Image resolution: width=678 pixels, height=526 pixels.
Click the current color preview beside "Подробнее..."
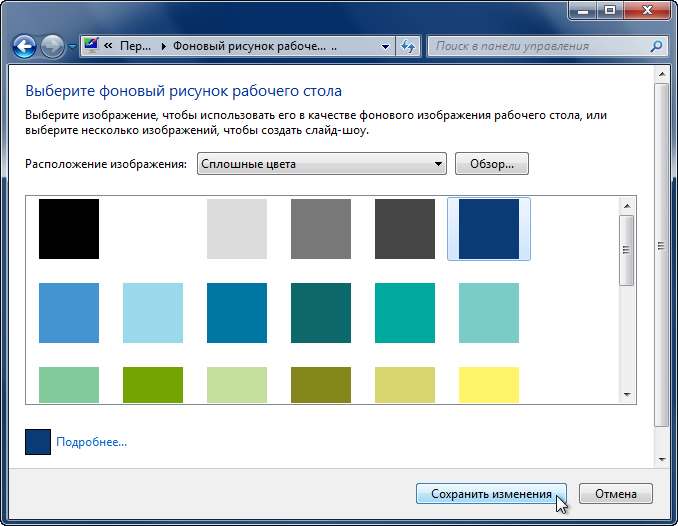tap(38, 442)
